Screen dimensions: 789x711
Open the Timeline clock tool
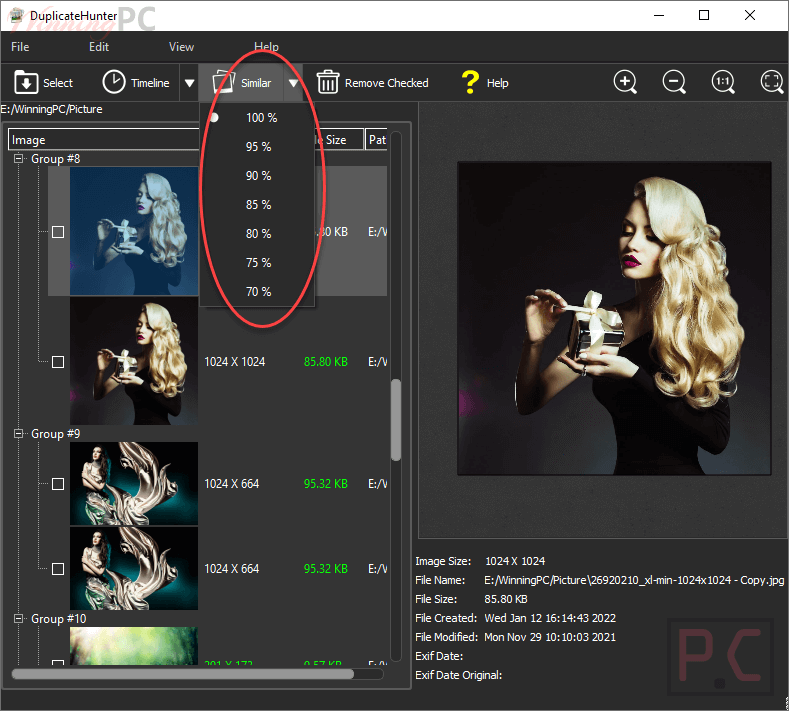click(x=114, y=82)
